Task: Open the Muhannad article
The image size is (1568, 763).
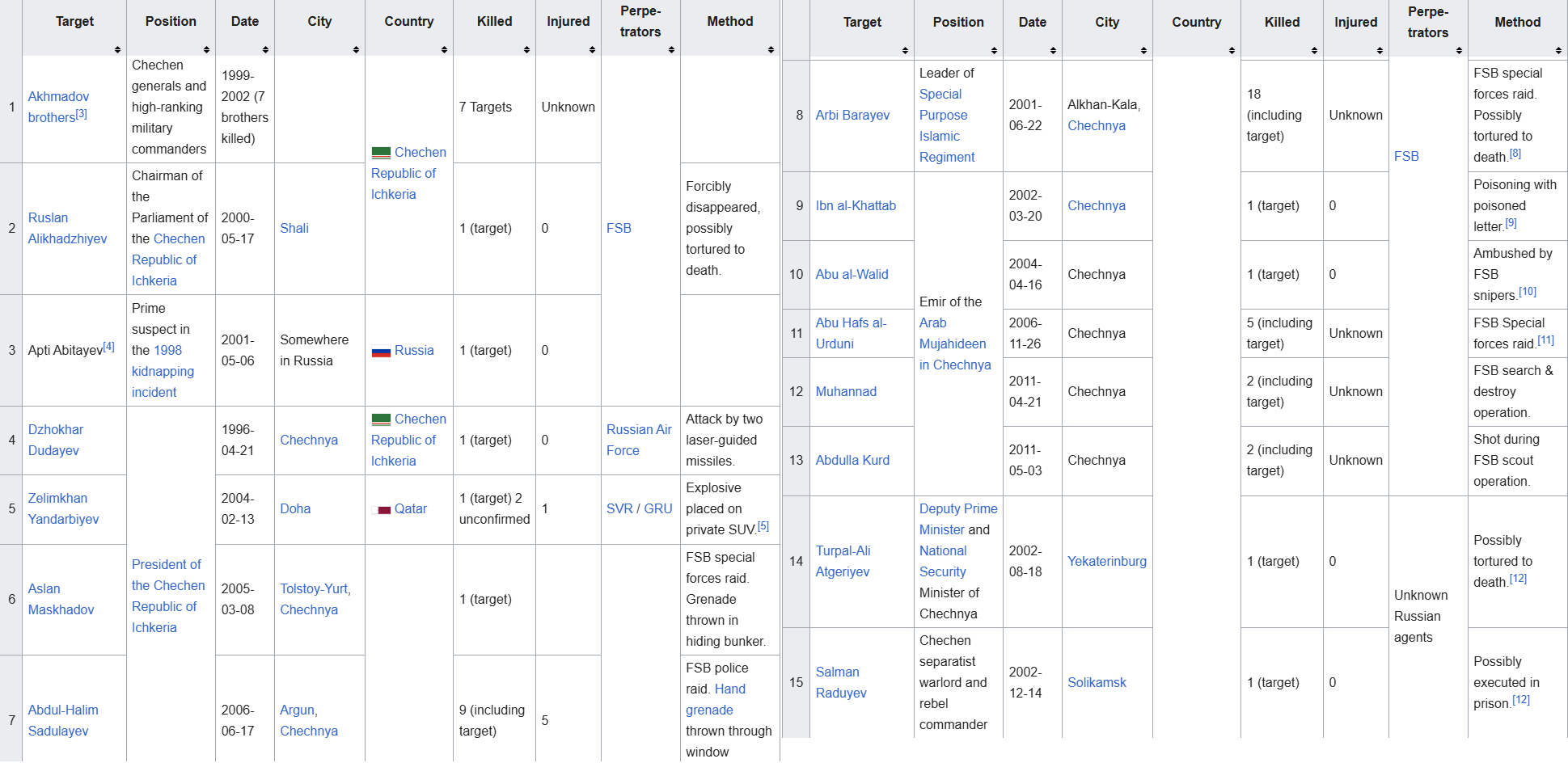Action: pyautogui.click(x=846, y=391)
